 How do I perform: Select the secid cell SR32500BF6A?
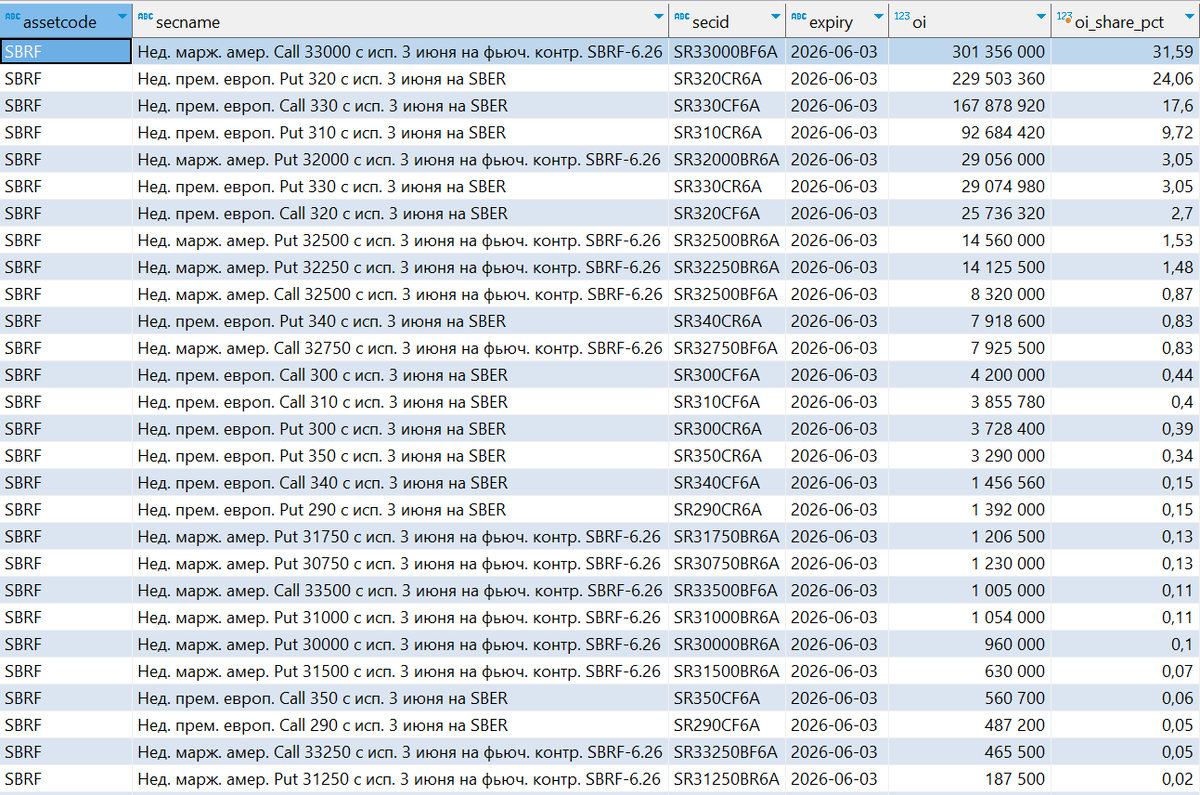727,294
